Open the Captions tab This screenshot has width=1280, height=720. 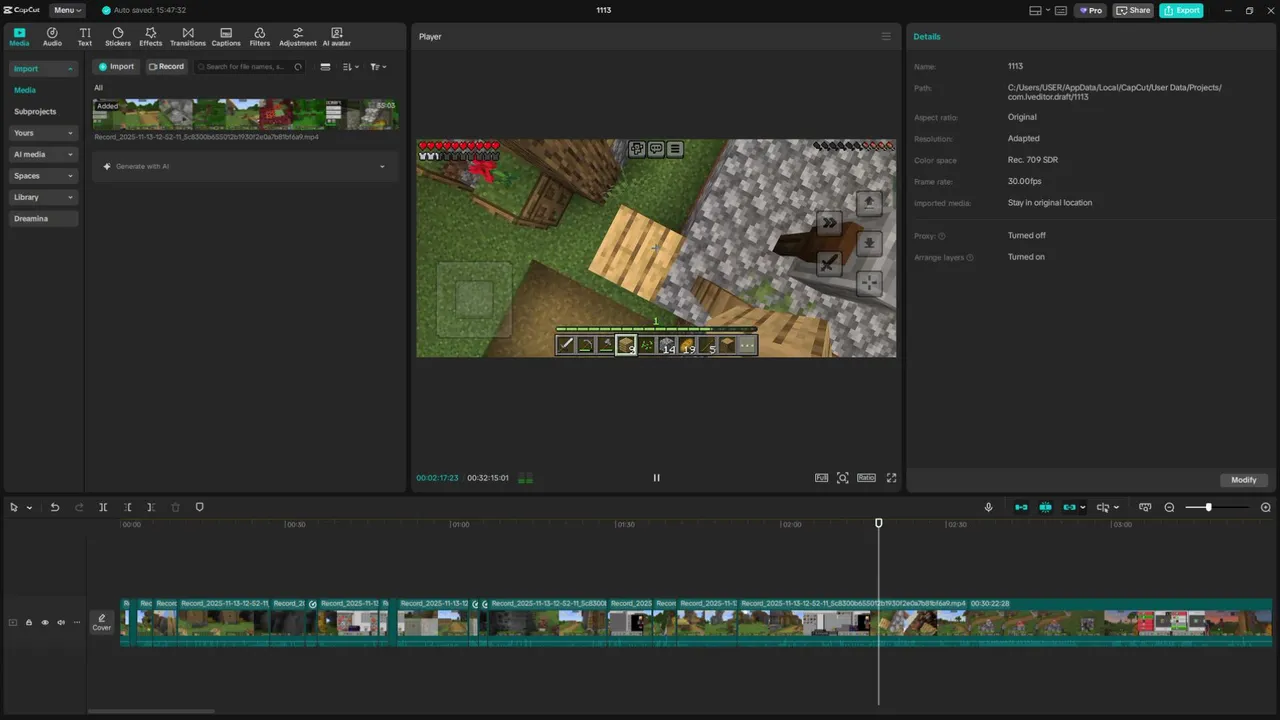(x=226, y=37)
